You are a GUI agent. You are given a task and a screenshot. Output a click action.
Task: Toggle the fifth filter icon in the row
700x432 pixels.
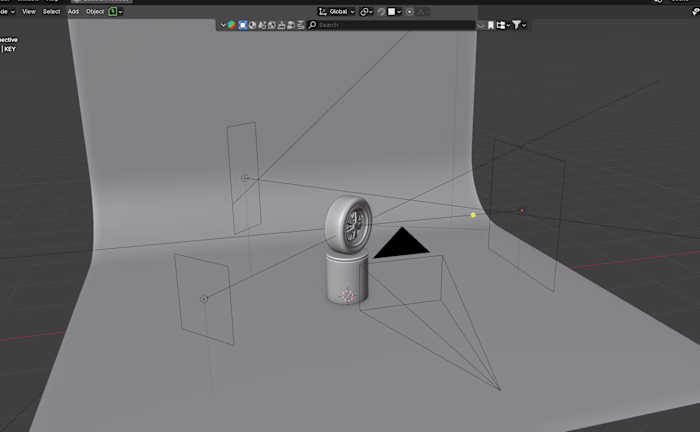pyautogui.click(x=281, y=25)
